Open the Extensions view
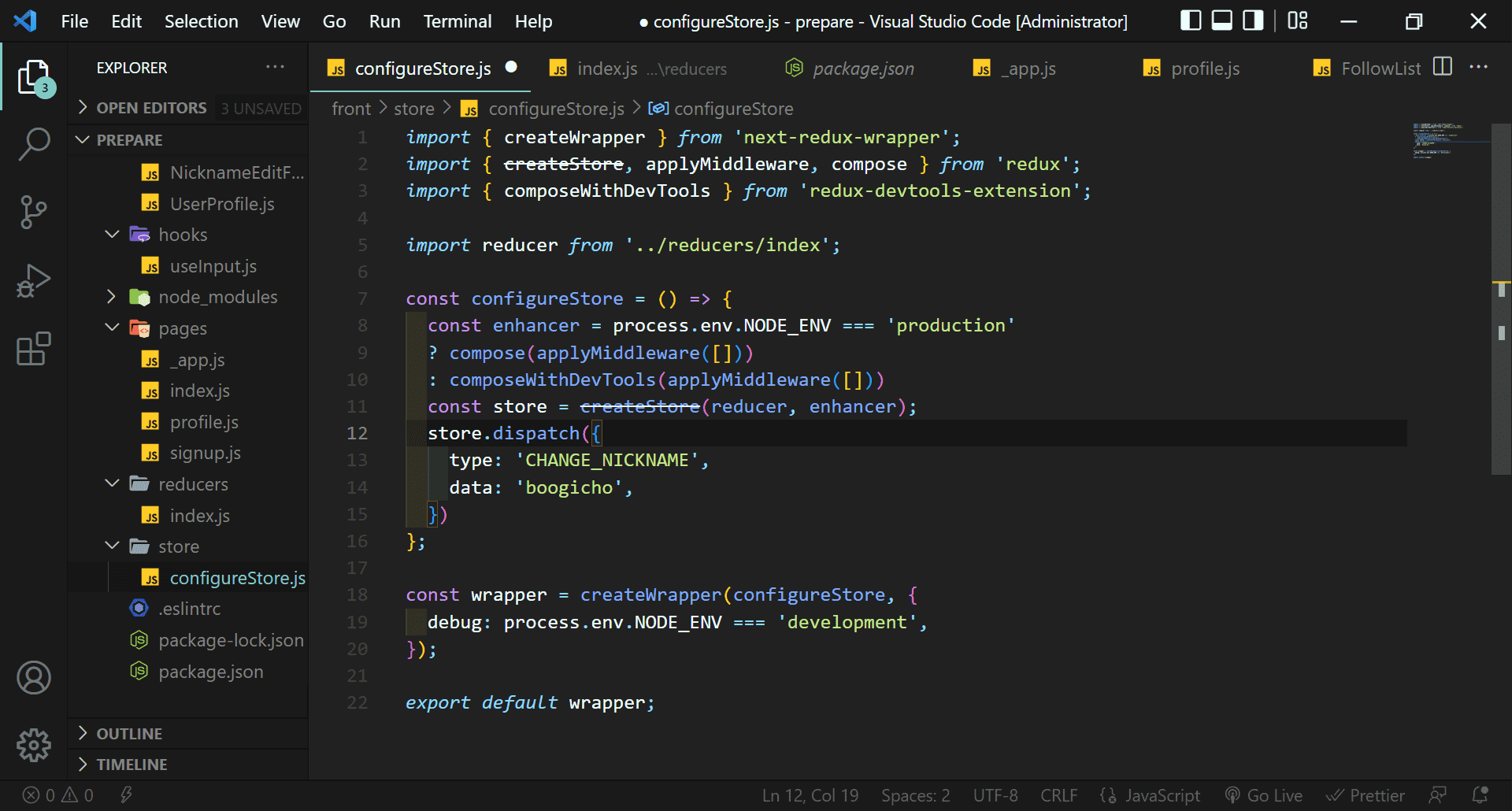The height and width of the screenshot is (811, 1512). pos(34,349)
